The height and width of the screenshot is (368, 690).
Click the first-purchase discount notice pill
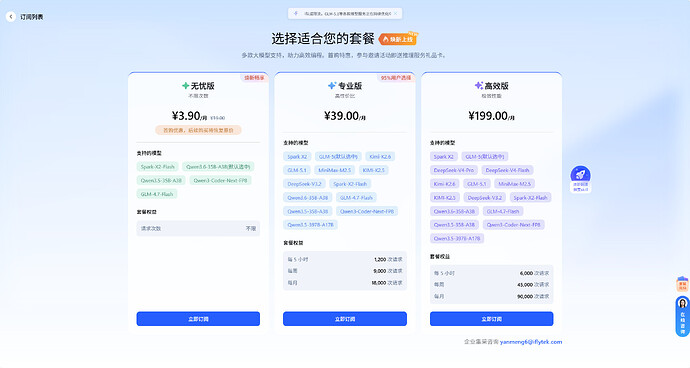(198, 130)
